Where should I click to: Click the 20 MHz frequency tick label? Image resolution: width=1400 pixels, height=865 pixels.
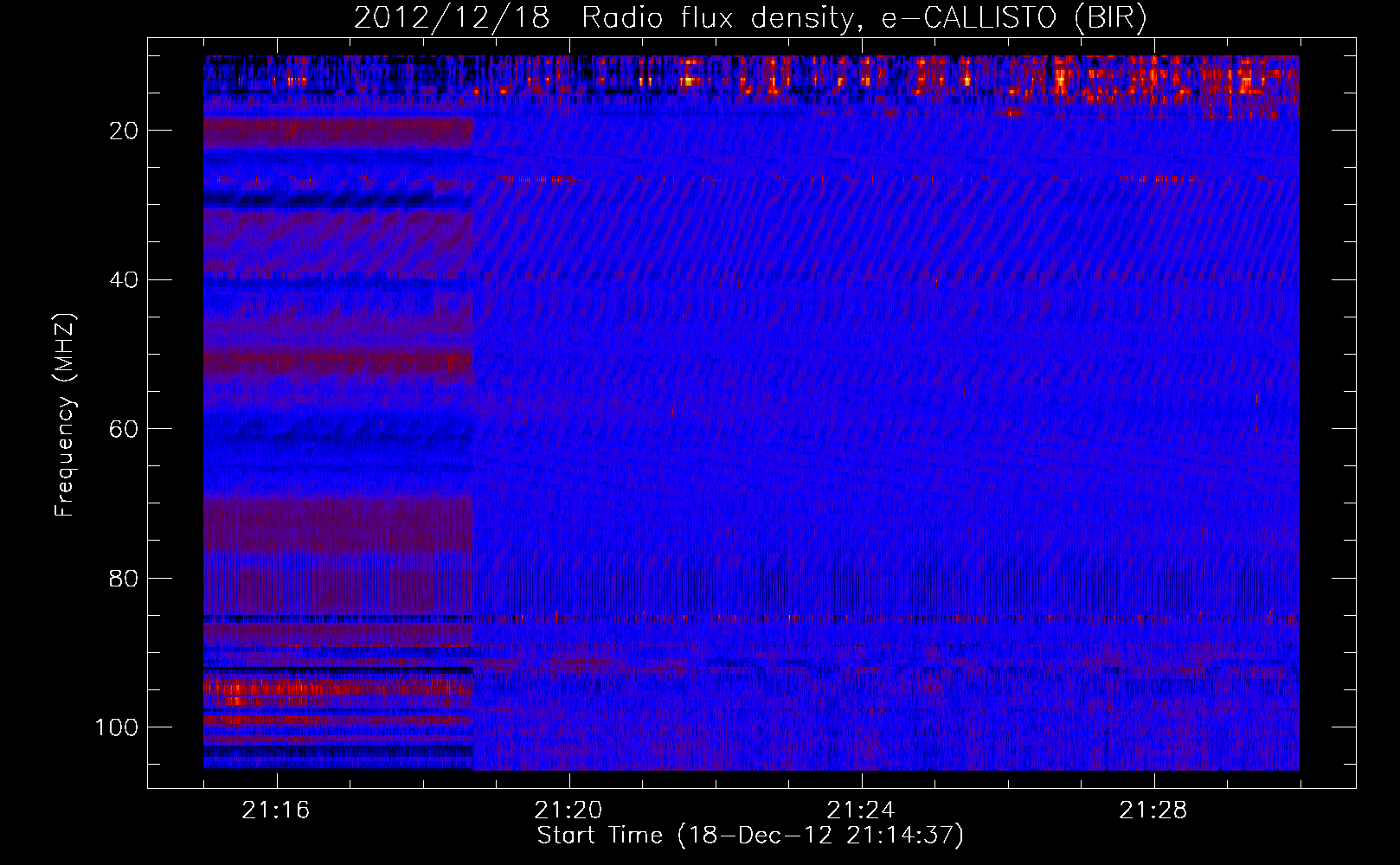(x=125, y=131)
